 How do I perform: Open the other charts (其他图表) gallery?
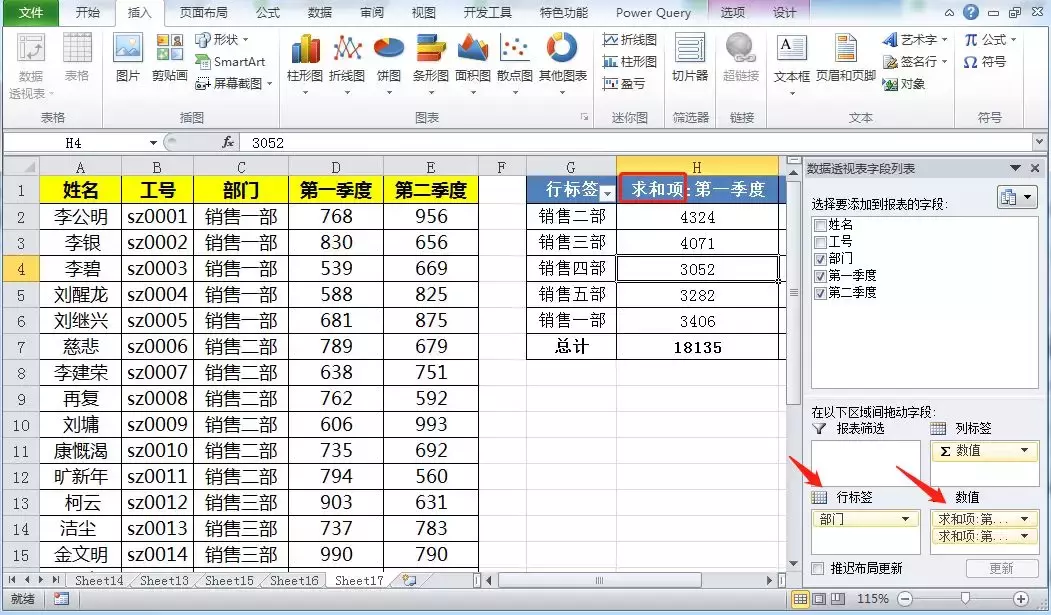562,64
